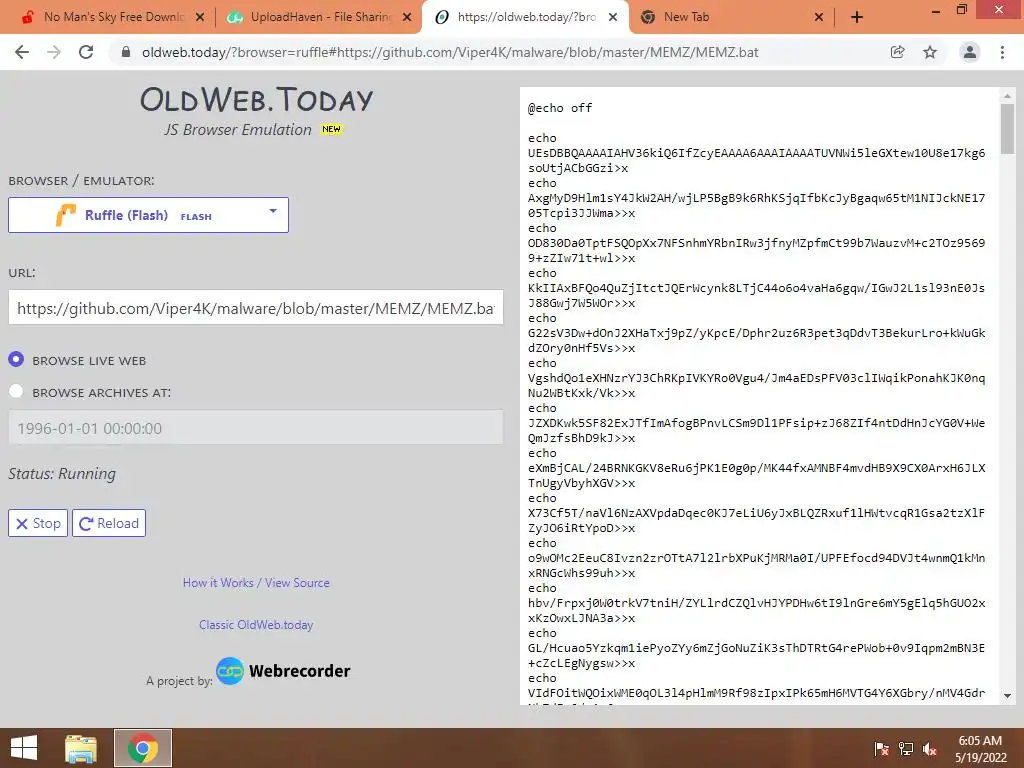This screenshot has height=768, width=1024.
Task: Go back using the browser back arrow
Action: coord(22,52)
